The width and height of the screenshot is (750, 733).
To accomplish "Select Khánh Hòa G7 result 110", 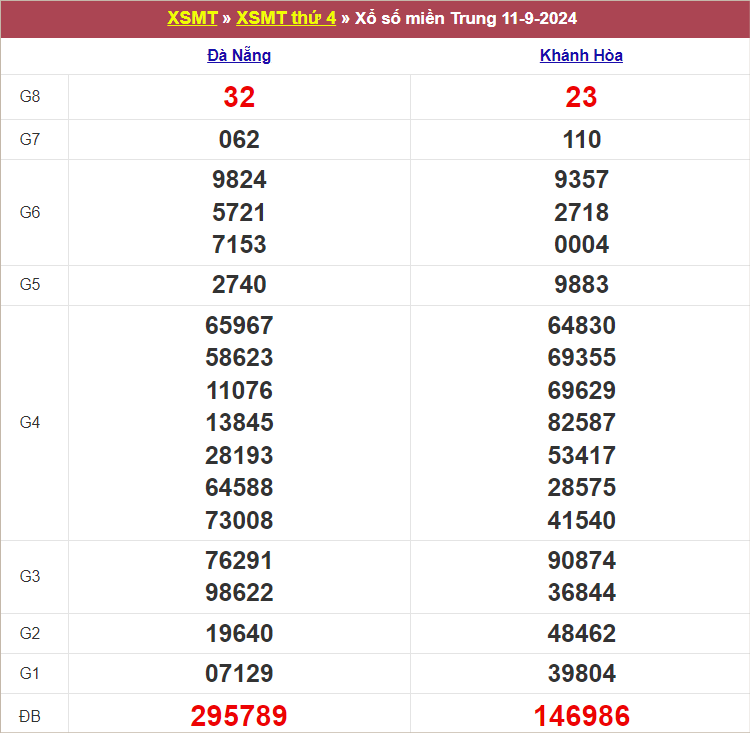I will (x=582, y=140).
